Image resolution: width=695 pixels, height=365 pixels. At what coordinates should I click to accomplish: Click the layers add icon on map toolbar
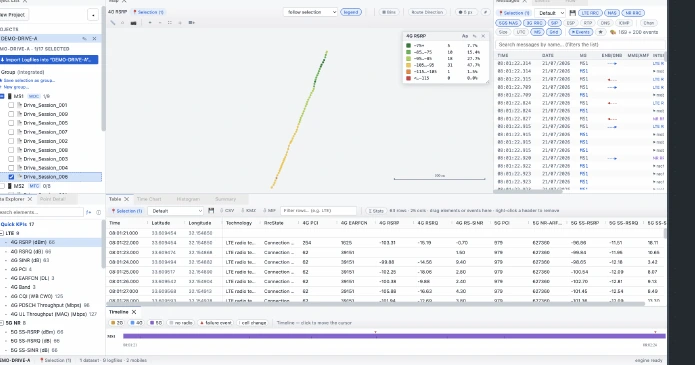pos(191,23)
